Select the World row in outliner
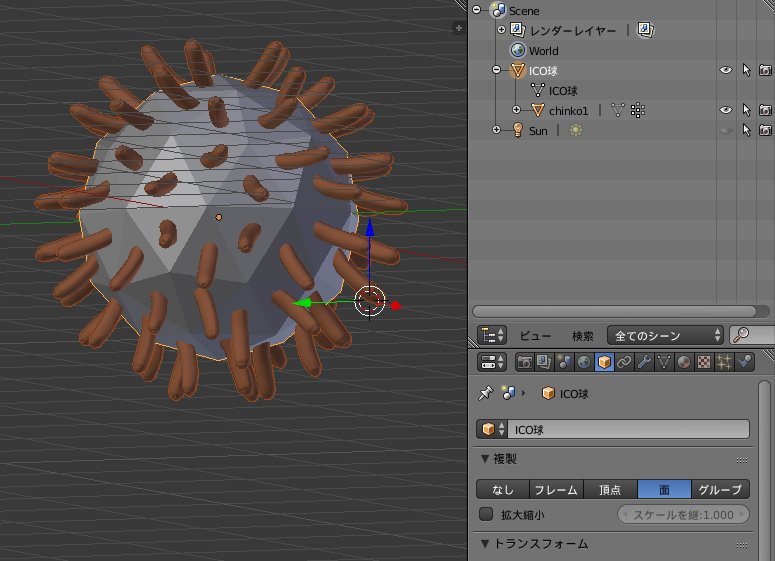Screen dimensions: 775x561 pyautogui.click(x=621, y=50)
